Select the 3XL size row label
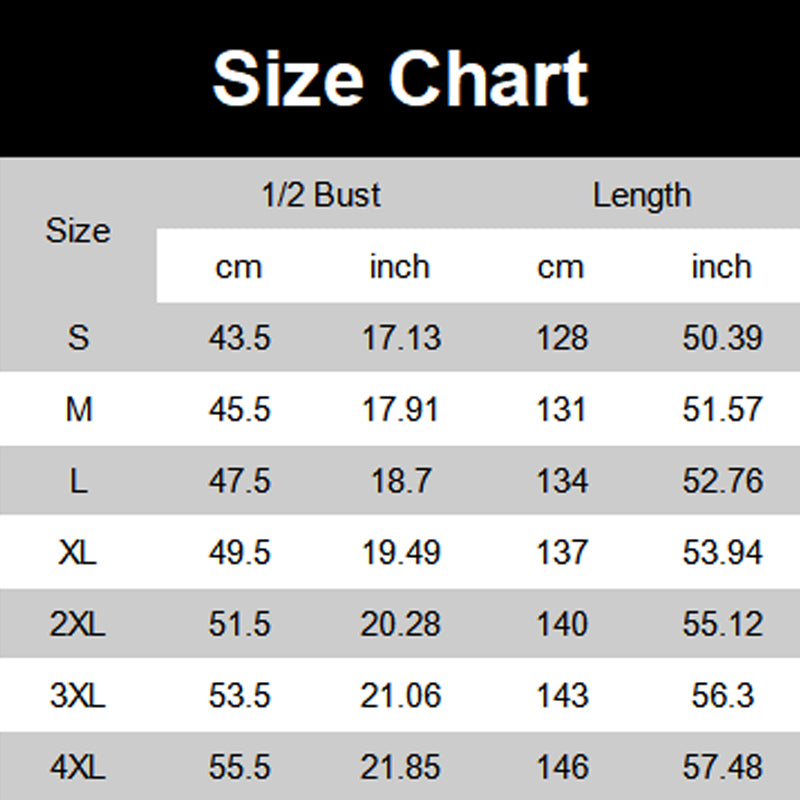The height and width of the screenshot is (800, 800). click(x=78, y=695)
